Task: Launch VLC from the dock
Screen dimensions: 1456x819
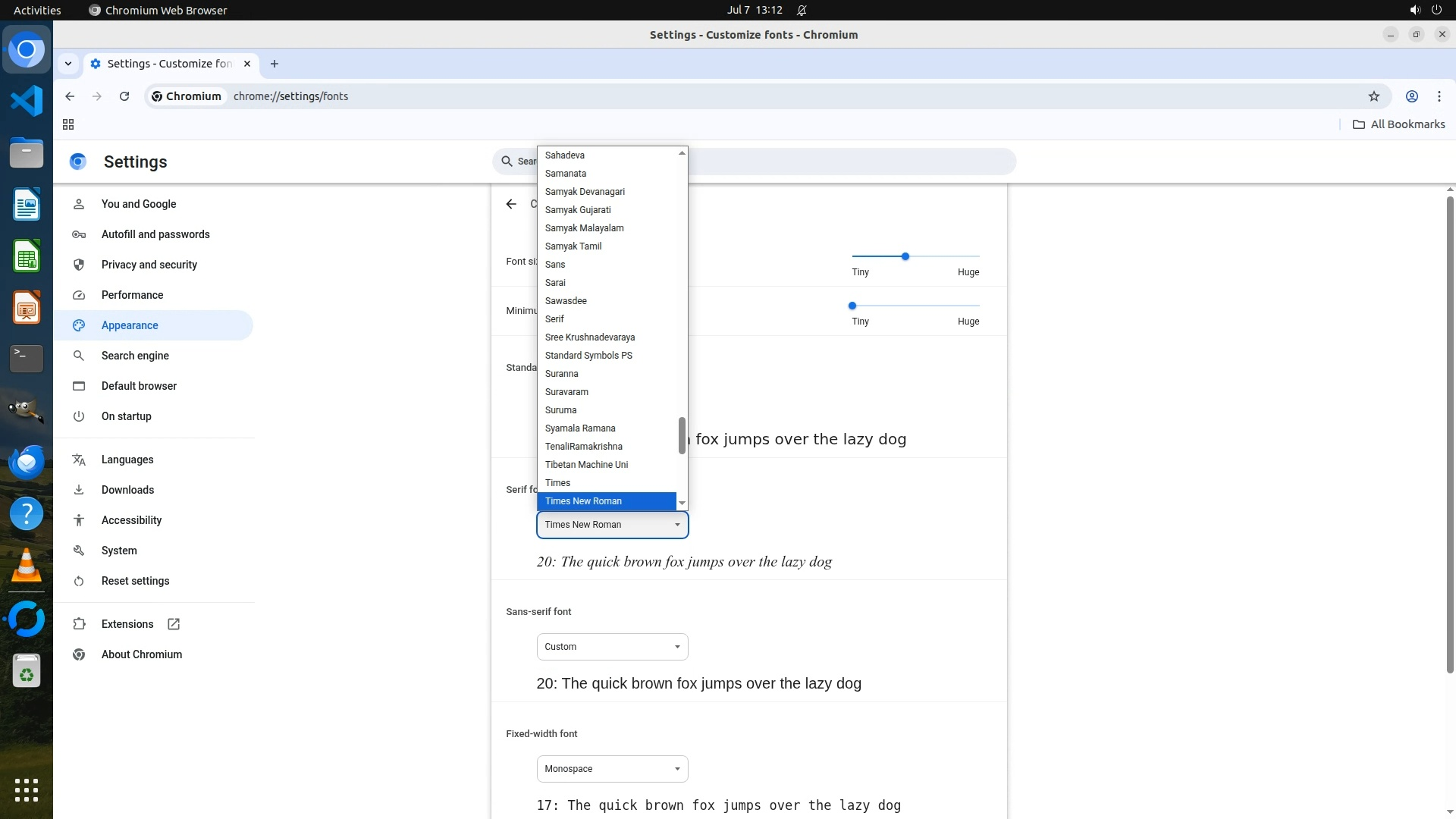Action: pos(27,566)
